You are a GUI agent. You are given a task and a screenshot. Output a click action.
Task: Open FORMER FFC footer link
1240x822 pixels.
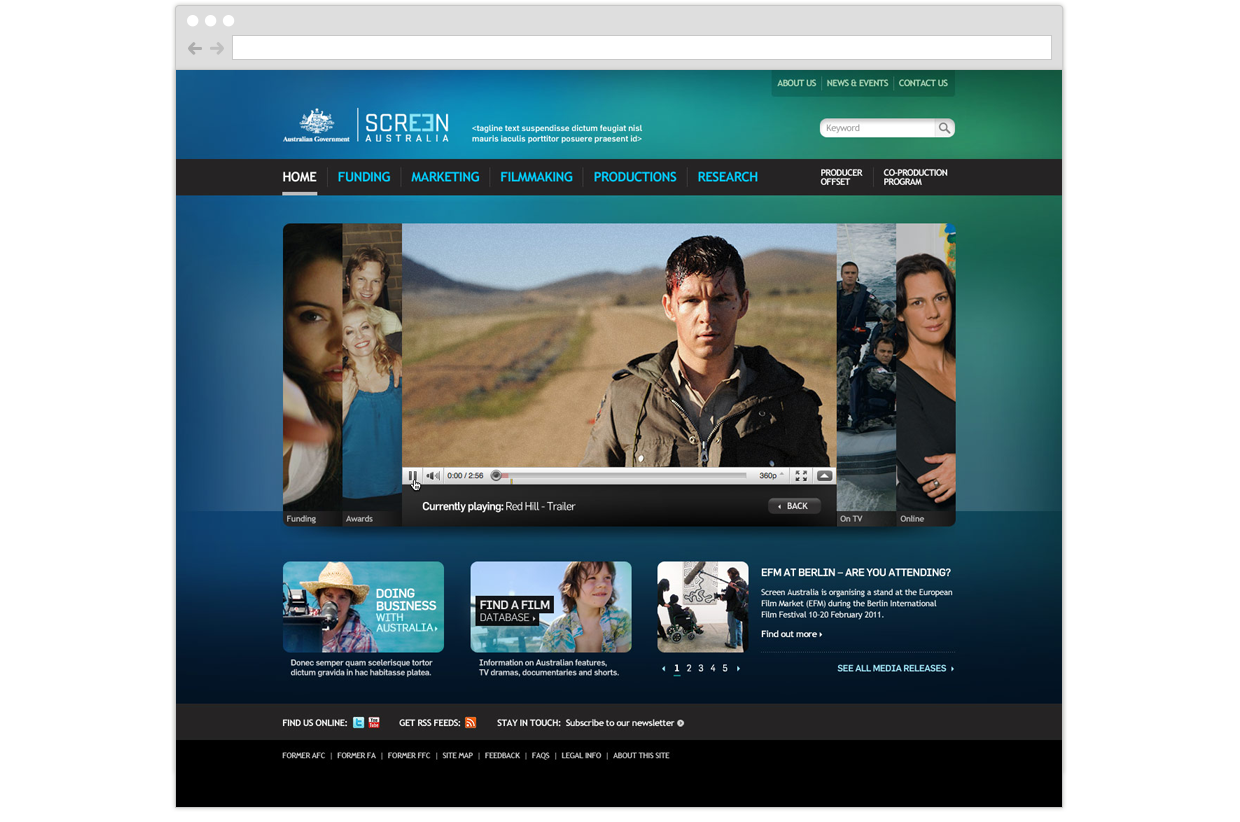[409, 756]
